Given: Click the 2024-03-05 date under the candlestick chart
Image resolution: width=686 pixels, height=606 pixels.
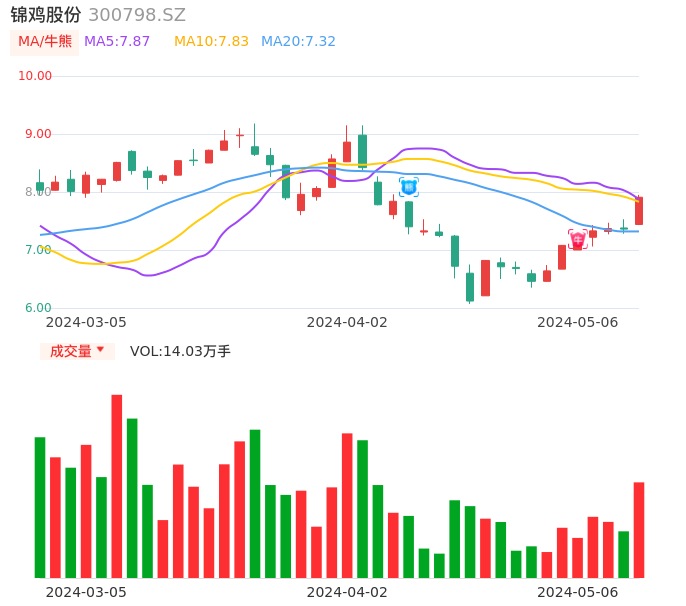Looking at the screenshot, I should pyautogui.click(x=86, y=322).
